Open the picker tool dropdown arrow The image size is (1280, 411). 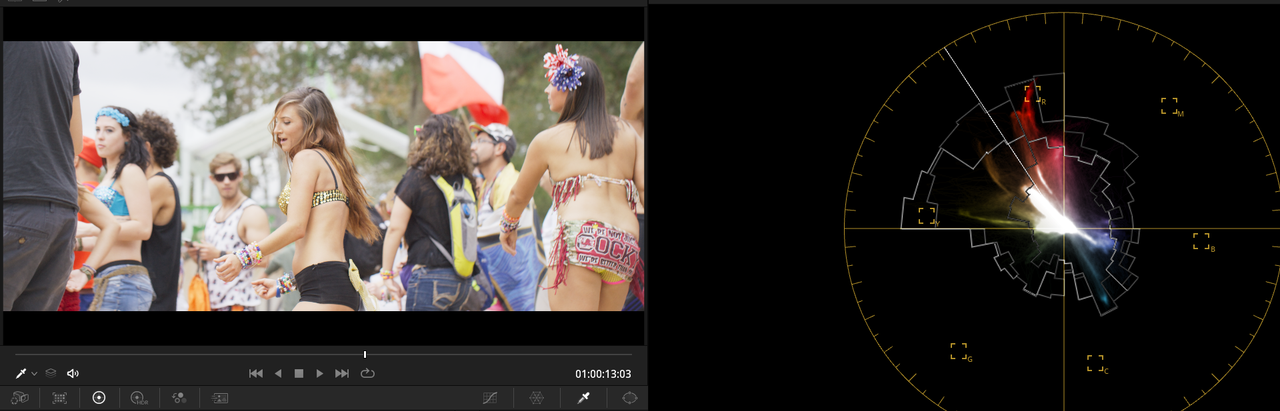(34, 373)
